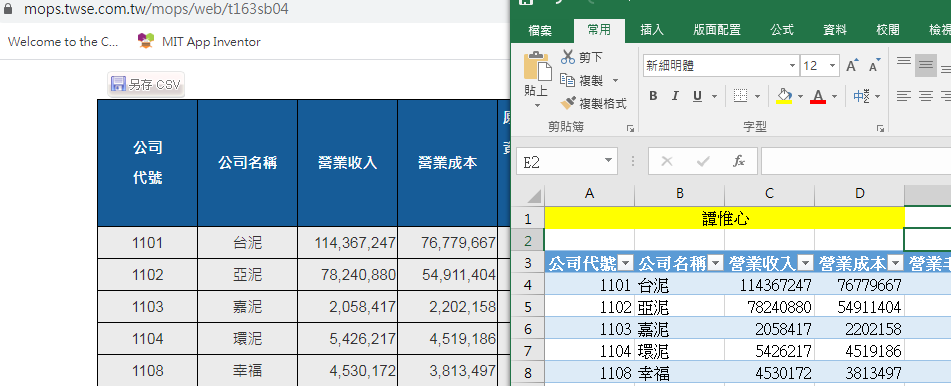The height and width of the screenshot is (386, 951).
Task: Open the font color dropdown arrow
Action: [834, 96]
